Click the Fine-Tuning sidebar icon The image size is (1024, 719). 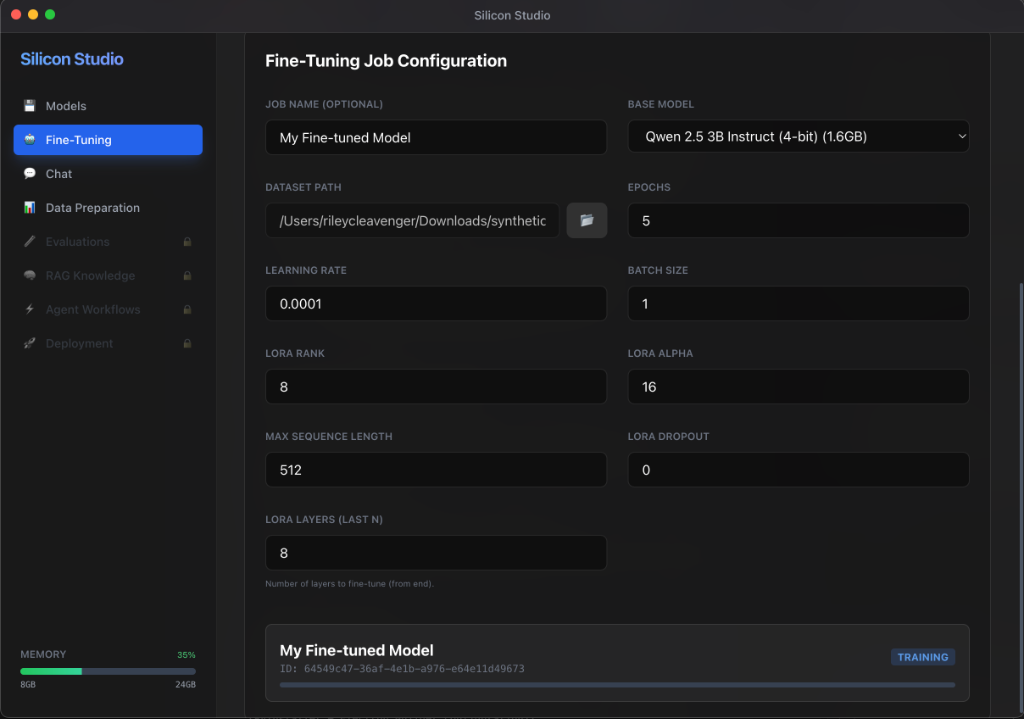click(29, 140)
